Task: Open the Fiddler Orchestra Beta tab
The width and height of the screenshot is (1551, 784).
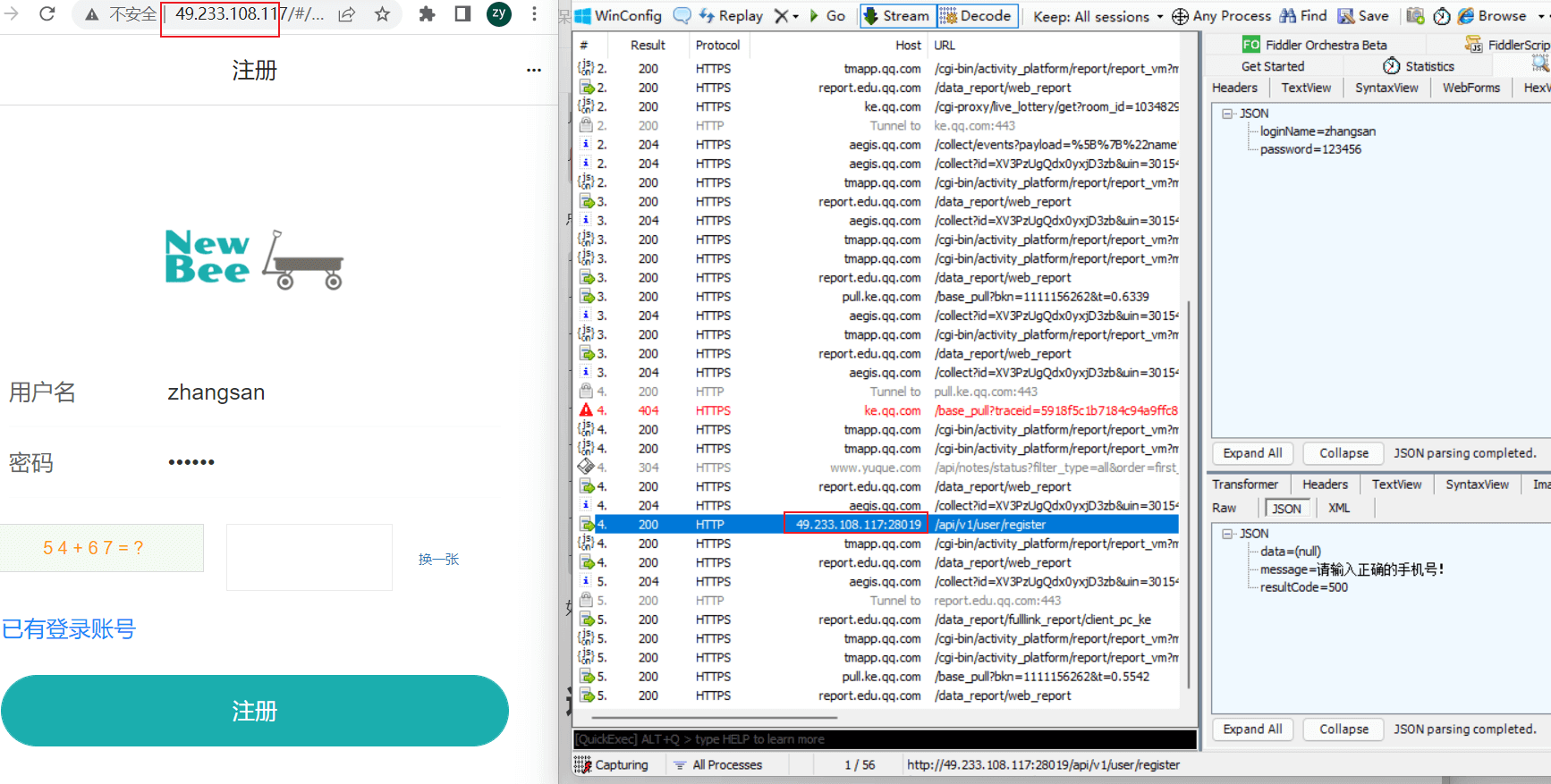Action: point(1315,45)
